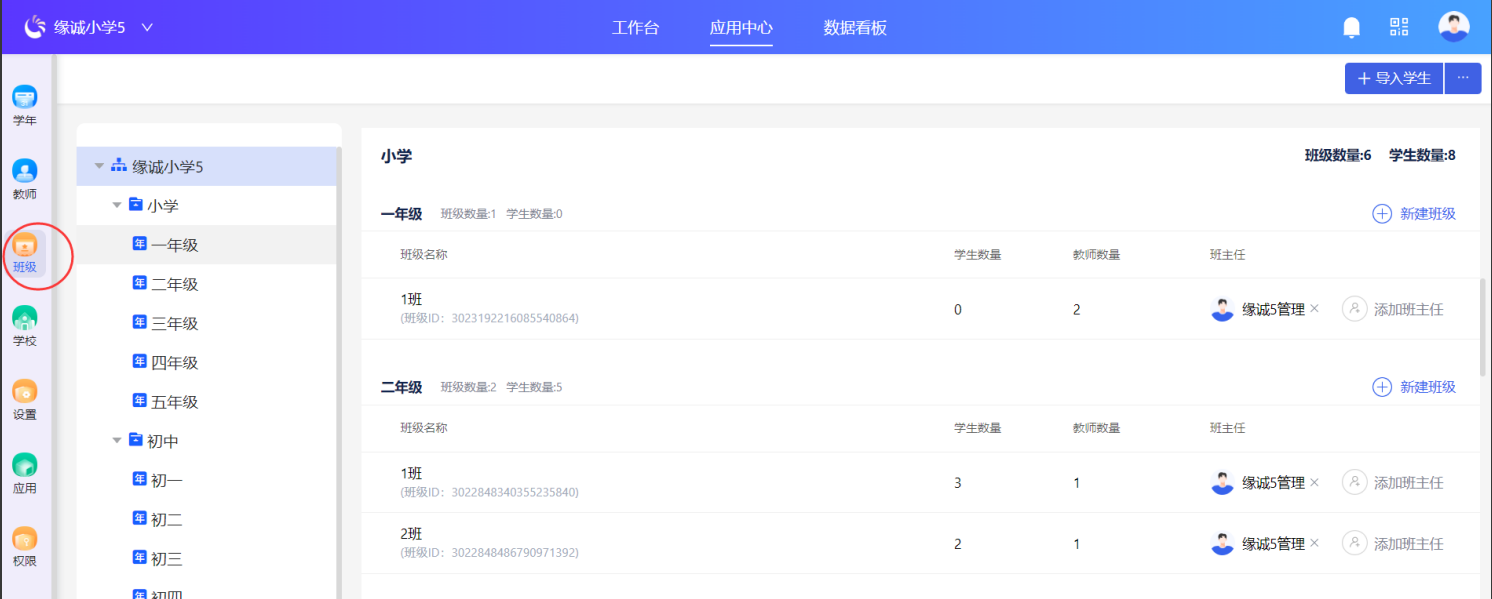The image size is (1492, 599).
Task: Remove 缘诚5管理 from 一年级 1班
Action: (1315, 309)
